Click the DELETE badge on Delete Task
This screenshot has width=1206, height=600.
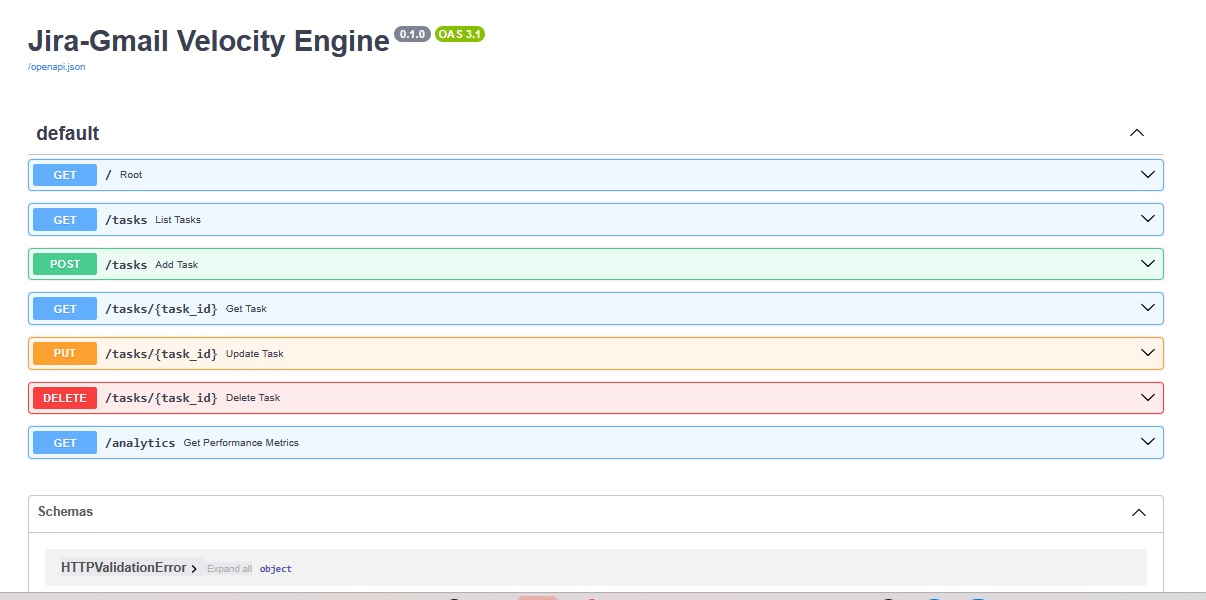(64, 397)
